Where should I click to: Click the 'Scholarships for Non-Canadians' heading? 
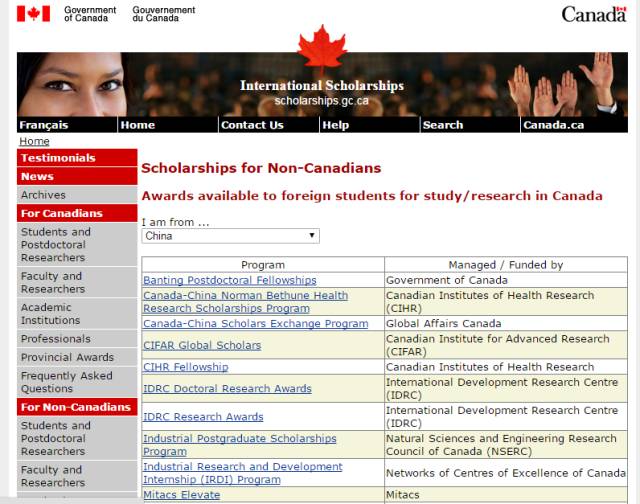261,168
